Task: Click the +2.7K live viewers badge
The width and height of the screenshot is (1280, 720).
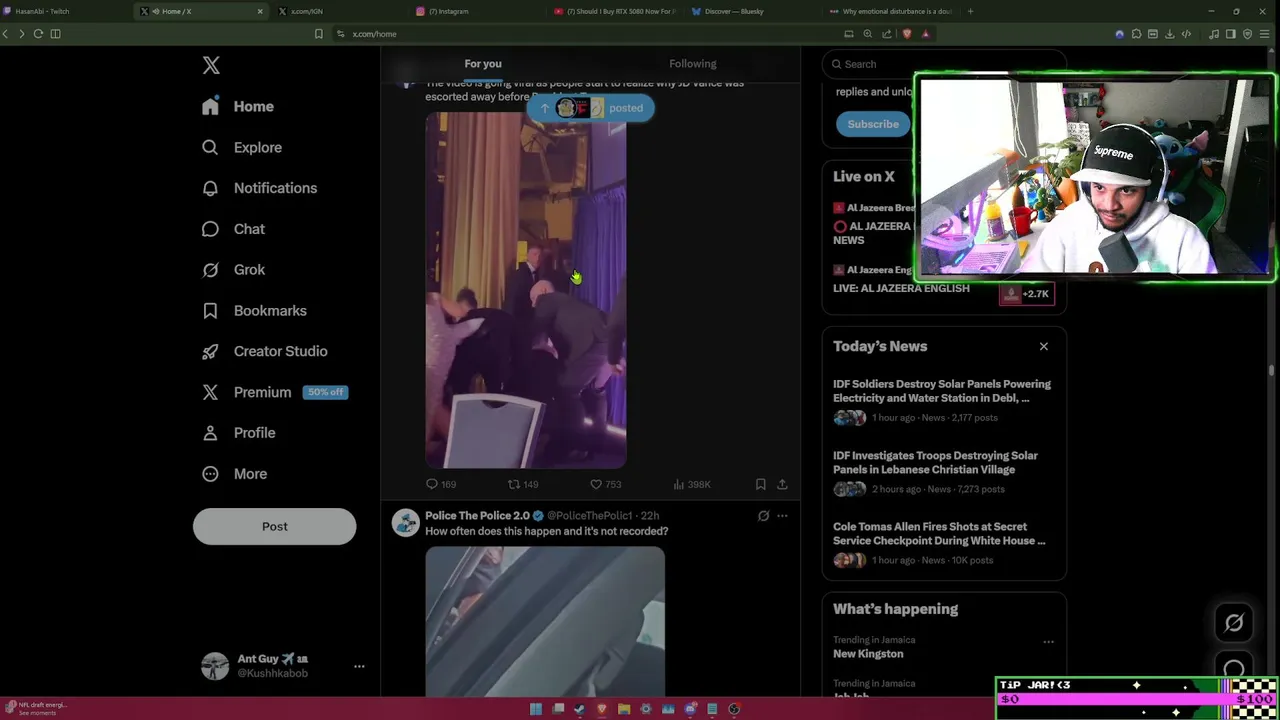Action: click(x=1027, y=294)
